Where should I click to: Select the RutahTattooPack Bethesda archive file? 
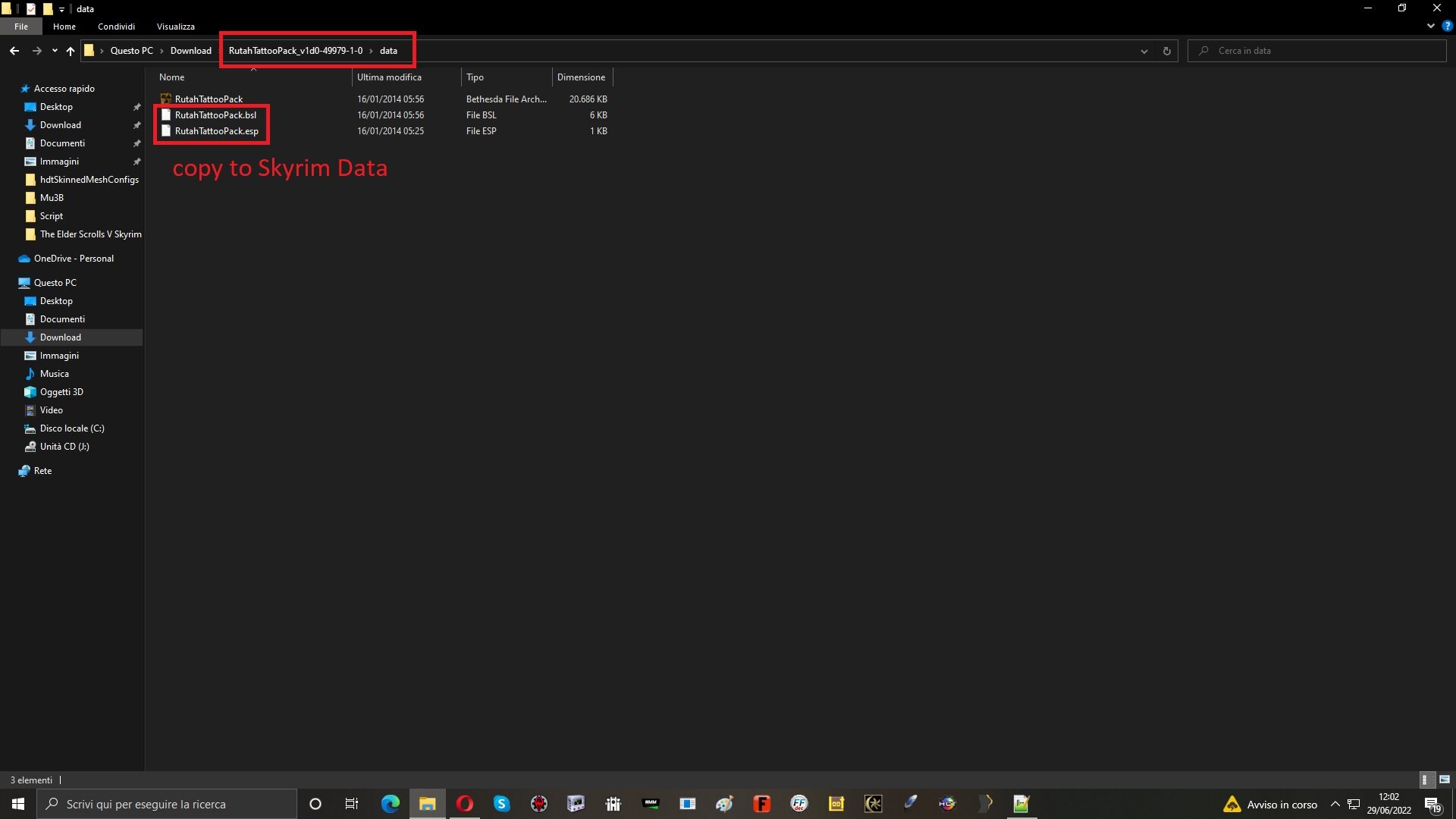209,99
